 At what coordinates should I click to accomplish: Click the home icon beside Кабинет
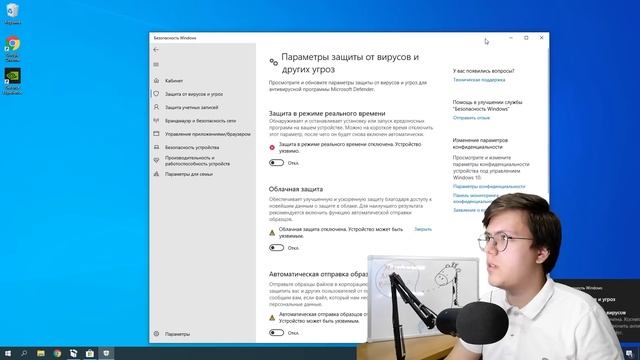156,80
